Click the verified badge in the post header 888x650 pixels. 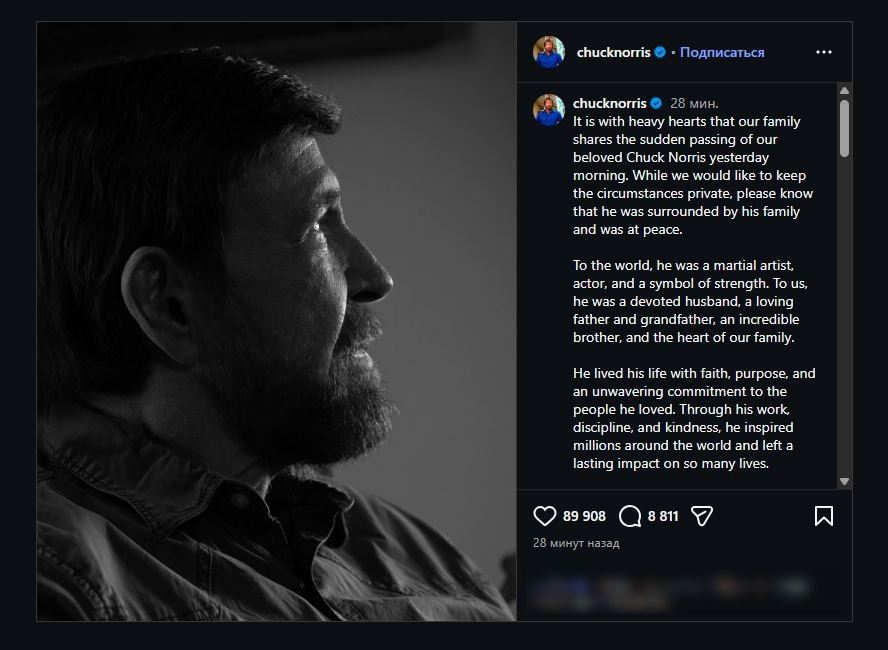(x=660, y=52)
